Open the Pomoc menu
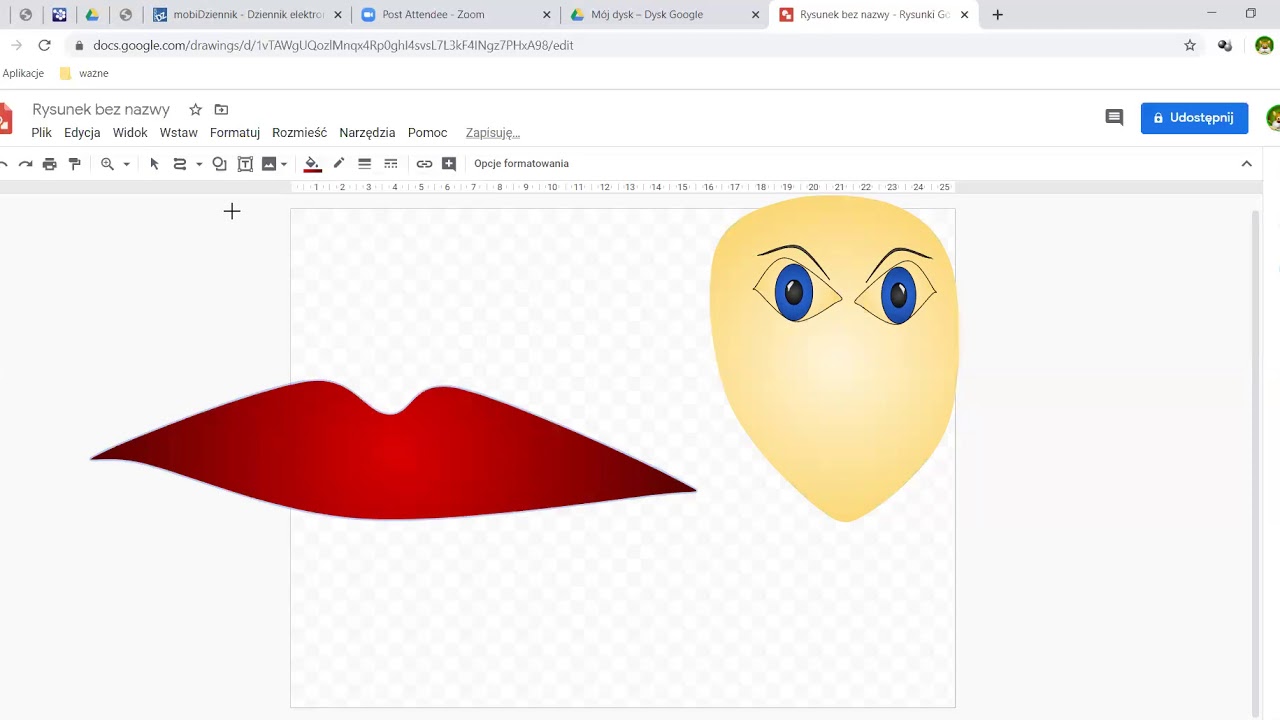Screen dimensions: 1280x720 pyautogui.click(x=427, y=133)
